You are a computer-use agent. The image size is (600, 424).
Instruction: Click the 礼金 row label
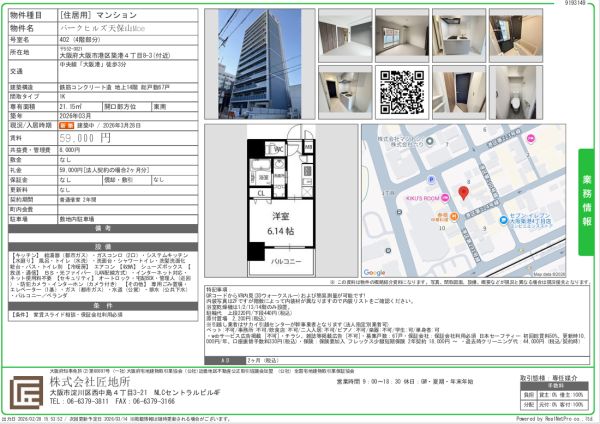pos(16,170)
